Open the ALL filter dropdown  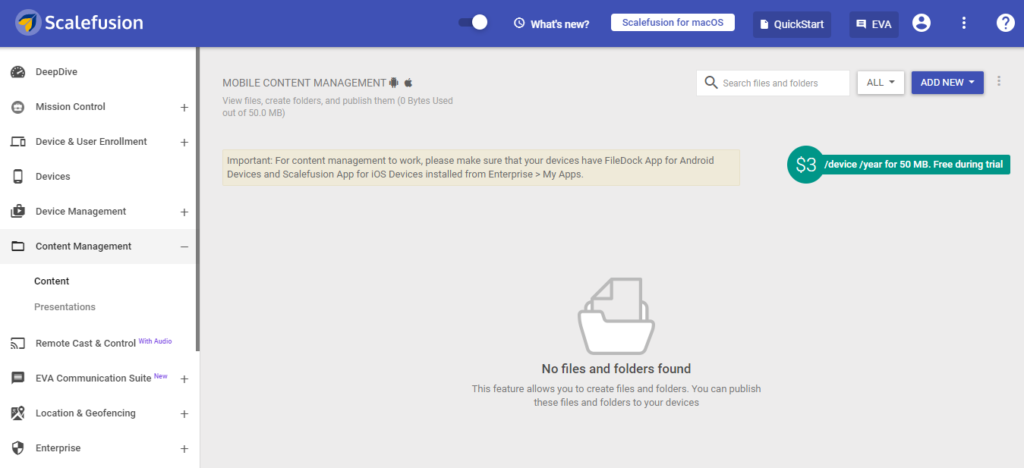pyautogui.click(x=880, y=83)
